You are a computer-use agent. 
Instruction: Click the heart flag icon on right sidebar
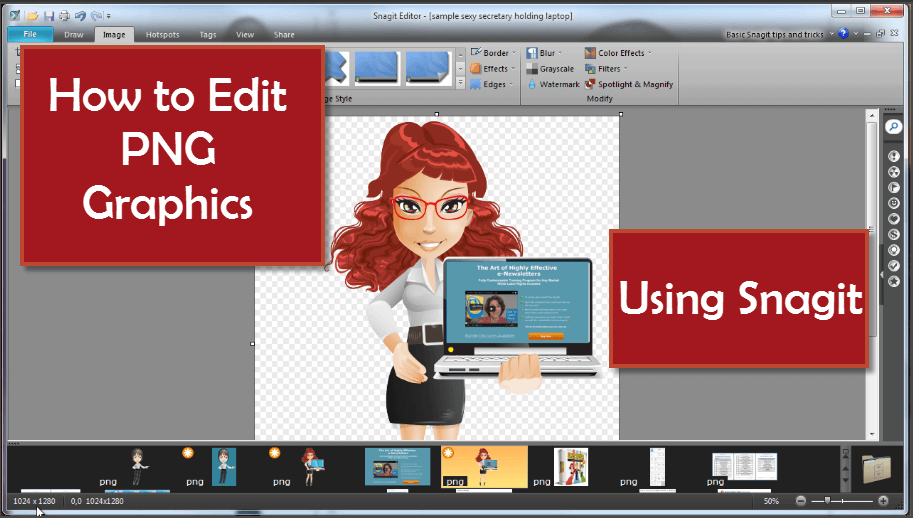click(x=893, y=218)
